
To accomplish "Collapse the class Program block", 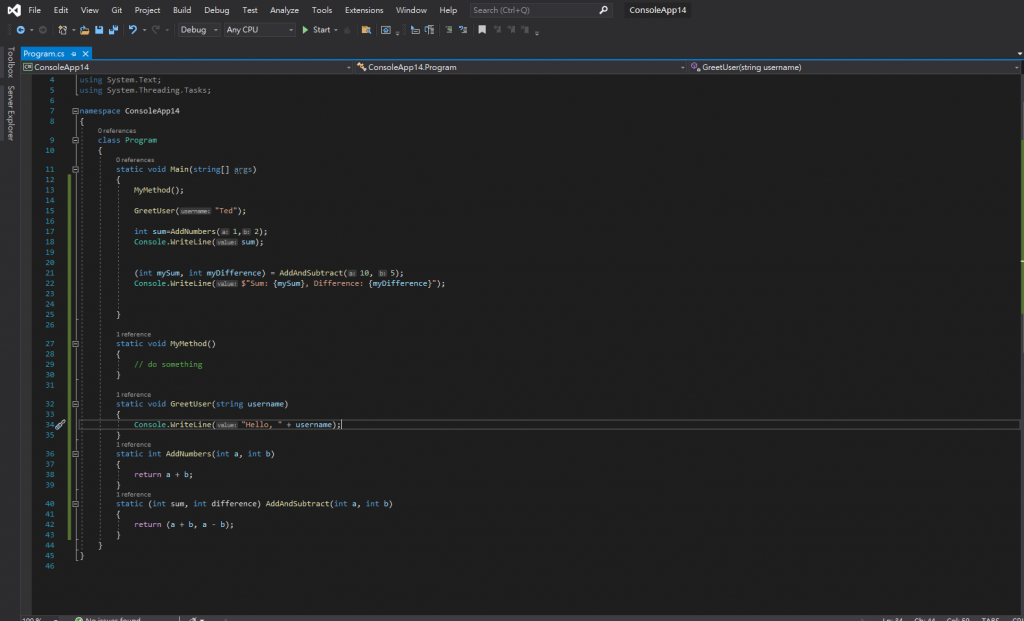I will tap(75, 140).
